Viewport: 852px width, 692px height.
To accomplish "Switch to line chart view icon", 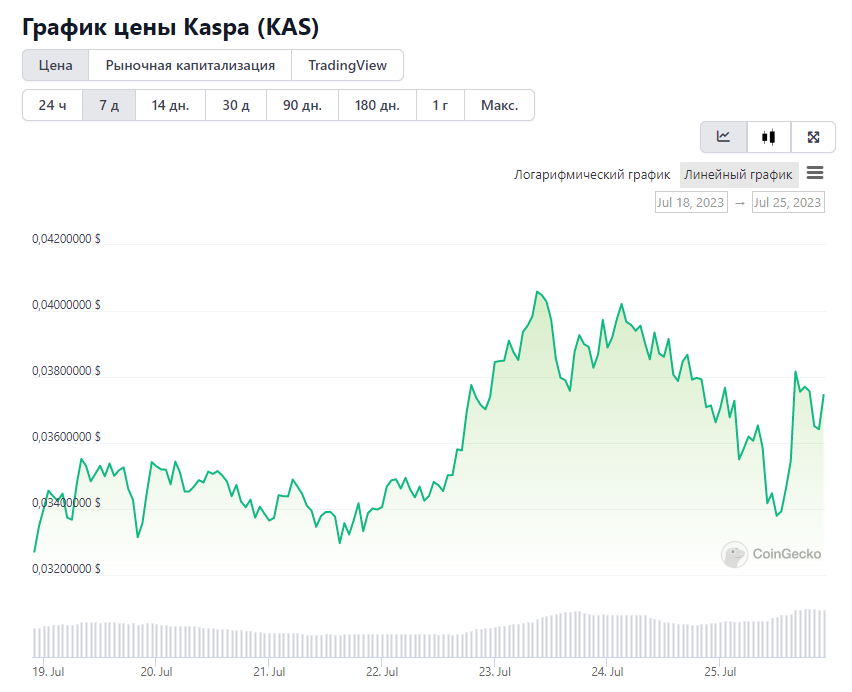I will click(x=723, y=137).
